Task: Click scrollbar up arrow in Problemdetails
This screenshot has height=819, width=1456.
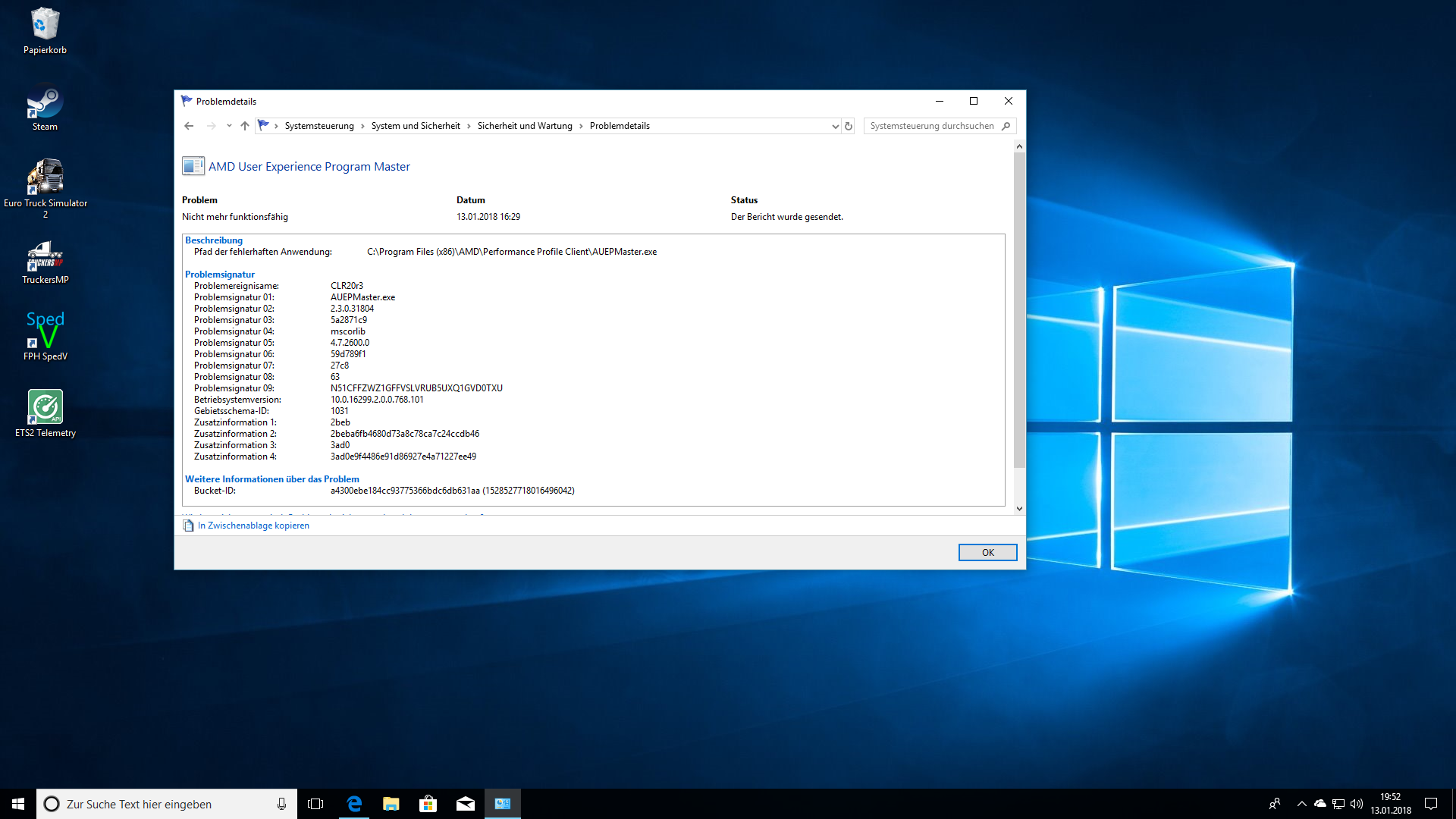Action: 1019,146
